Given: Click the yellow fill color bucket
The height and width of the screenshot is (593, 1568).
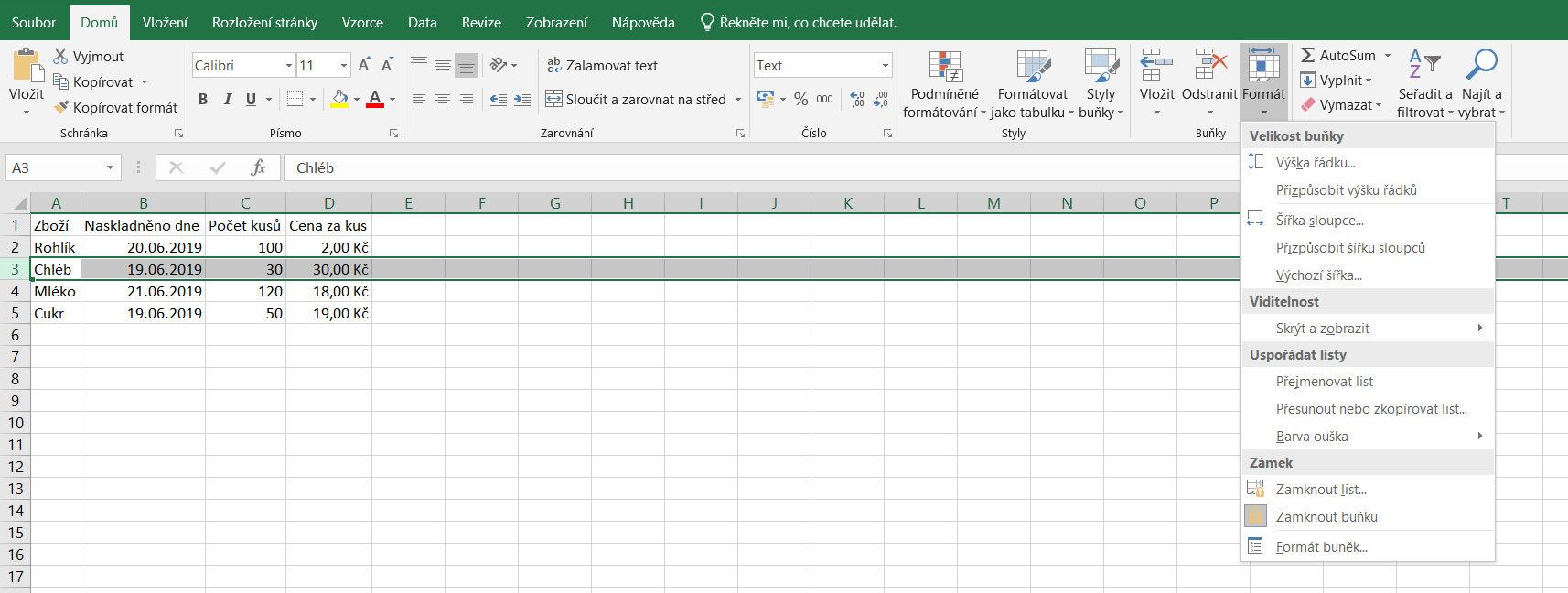Looking at the screenshot, I should (339, 99).
